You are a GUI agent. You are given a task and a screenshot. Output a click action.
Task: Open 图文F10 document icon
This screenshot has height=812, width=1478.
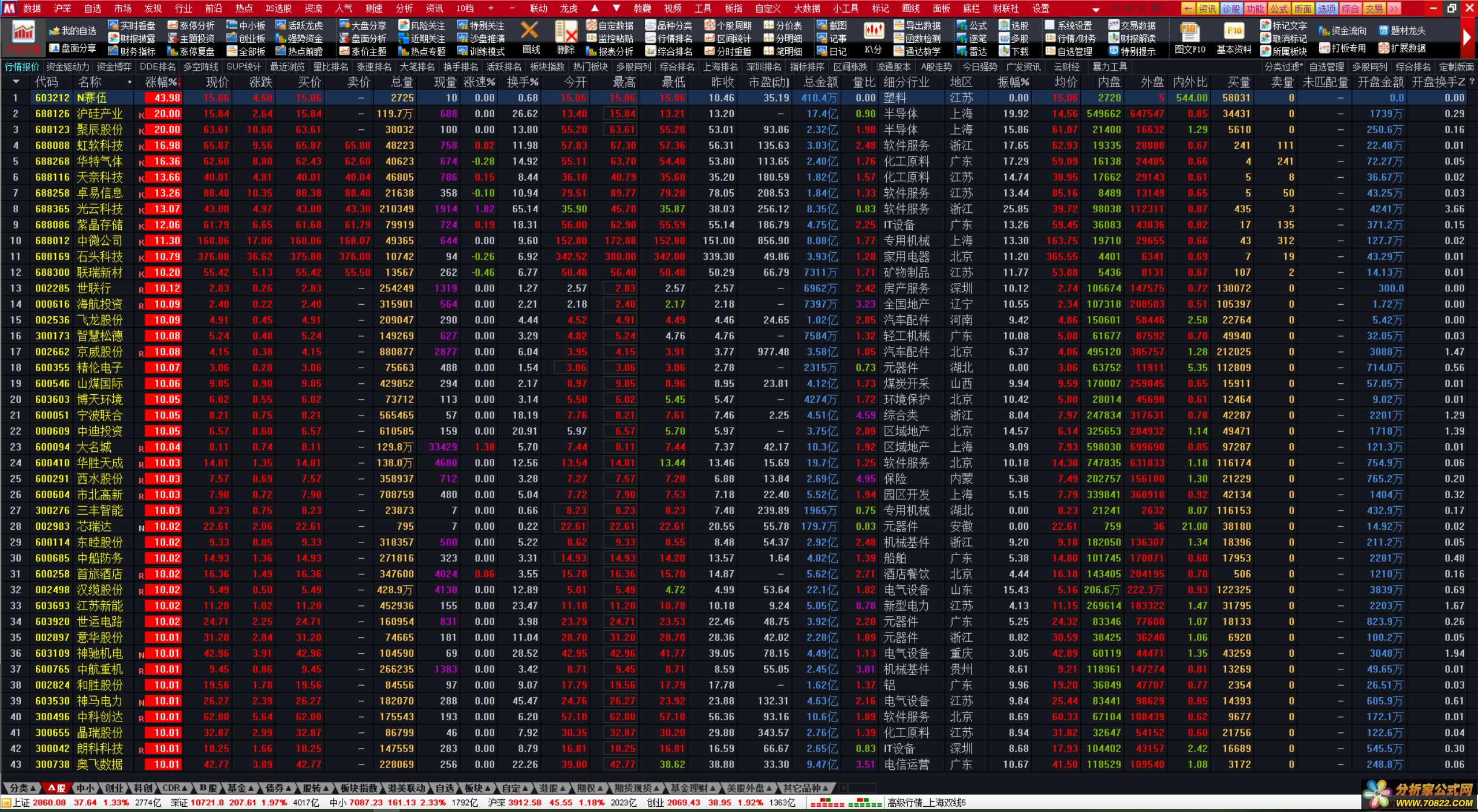click(x=1190, y=38)
